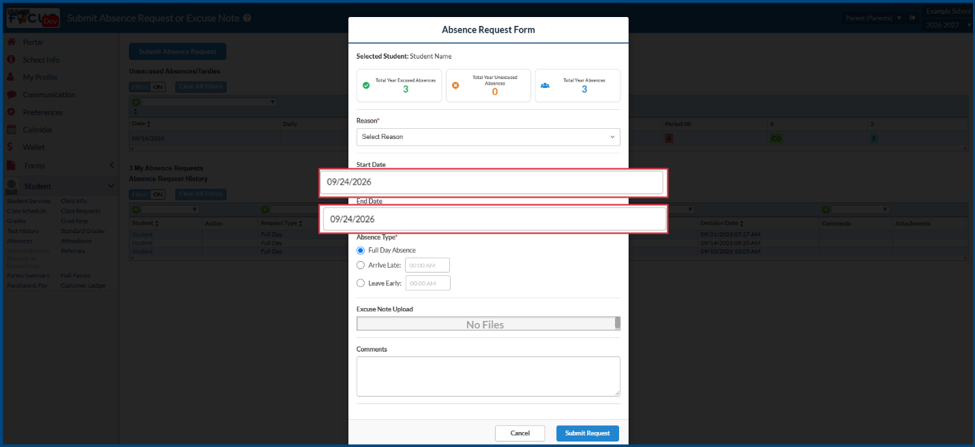Open the Parent (Parents) profile dropdown

[873, 18]
